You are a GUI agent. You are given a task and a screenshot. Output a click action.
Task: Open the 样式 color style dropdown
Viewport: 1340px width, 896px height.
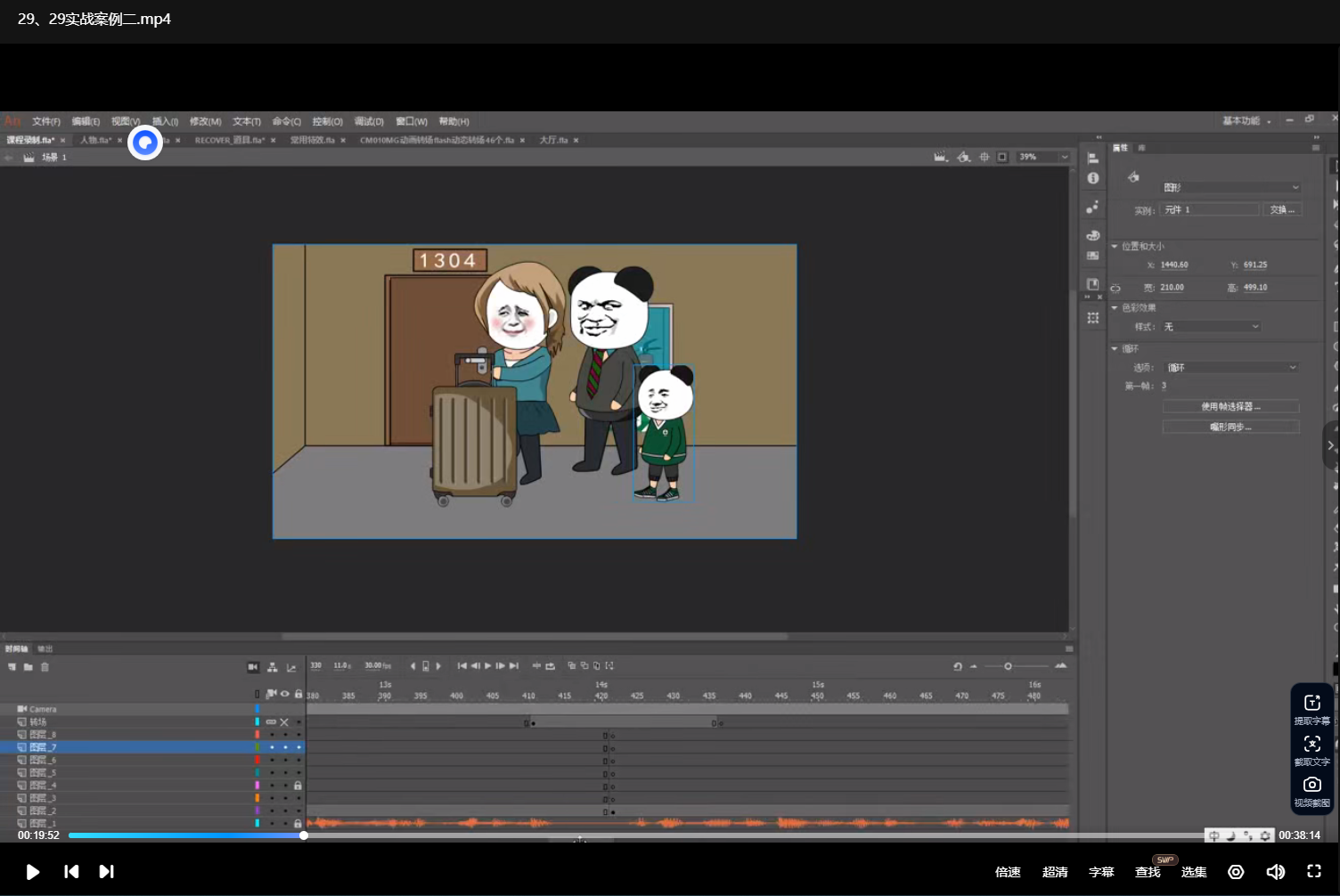1211,327
